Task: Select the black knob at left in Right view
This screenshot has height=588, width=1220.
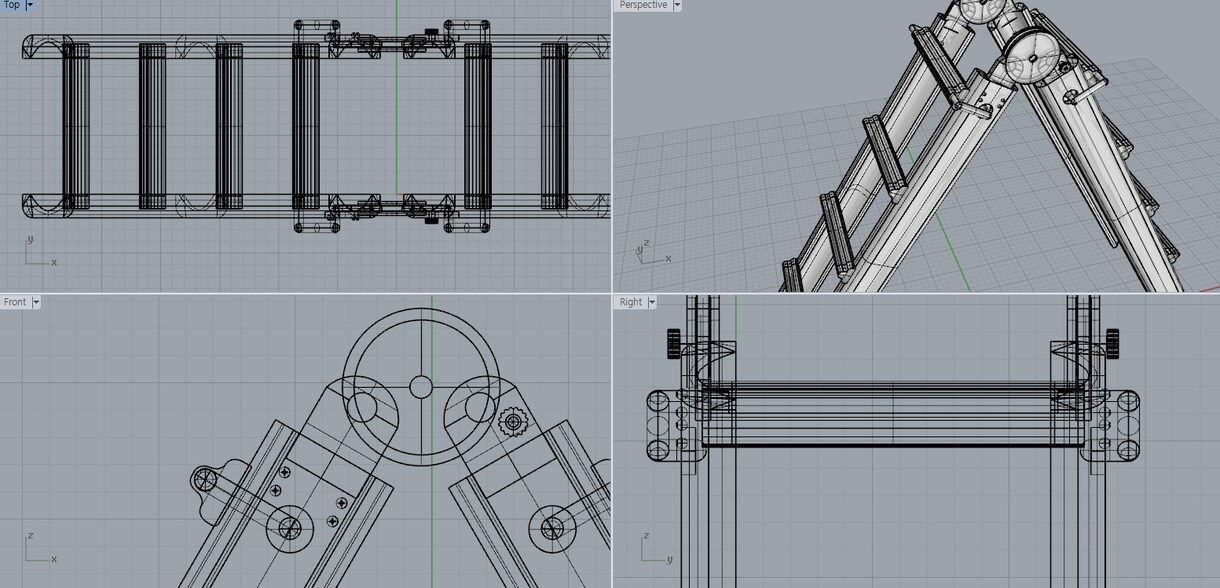Action: pyautogui.click(x=673, y=344)
